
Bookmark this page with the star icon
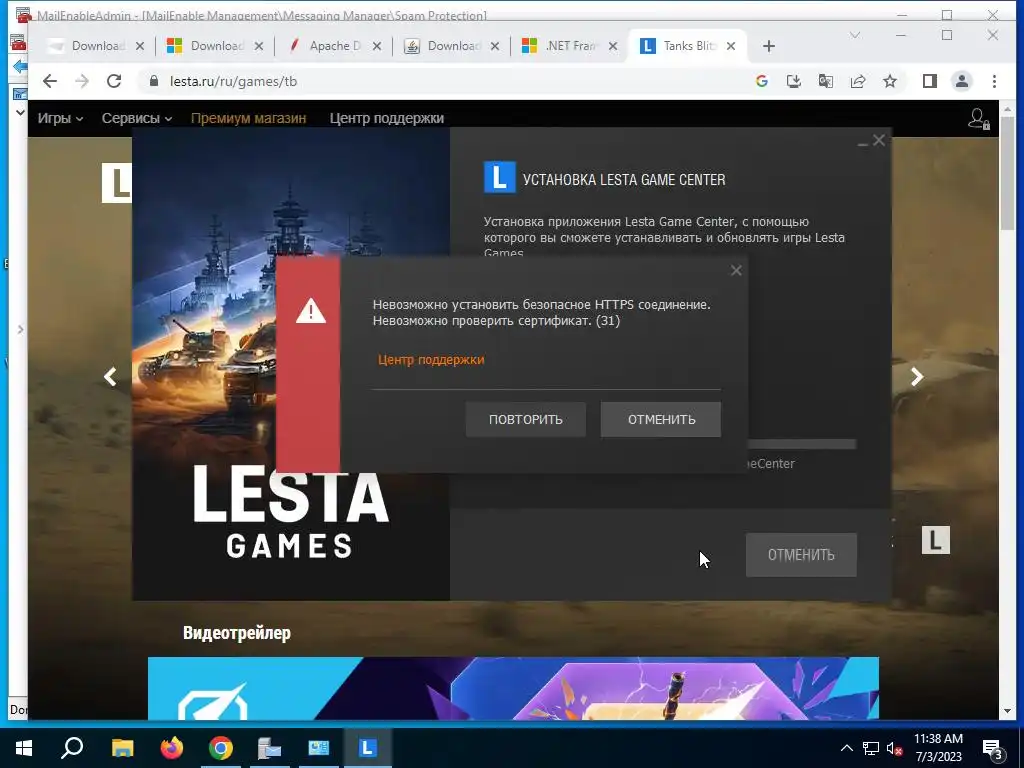[889, 81]
